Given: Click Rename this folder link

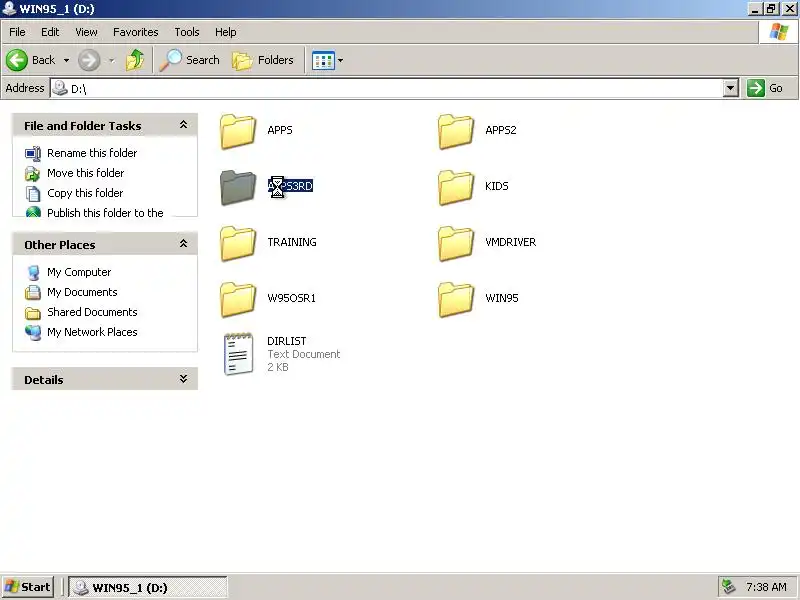Looking at the screenshot, I should coord(92,153).
